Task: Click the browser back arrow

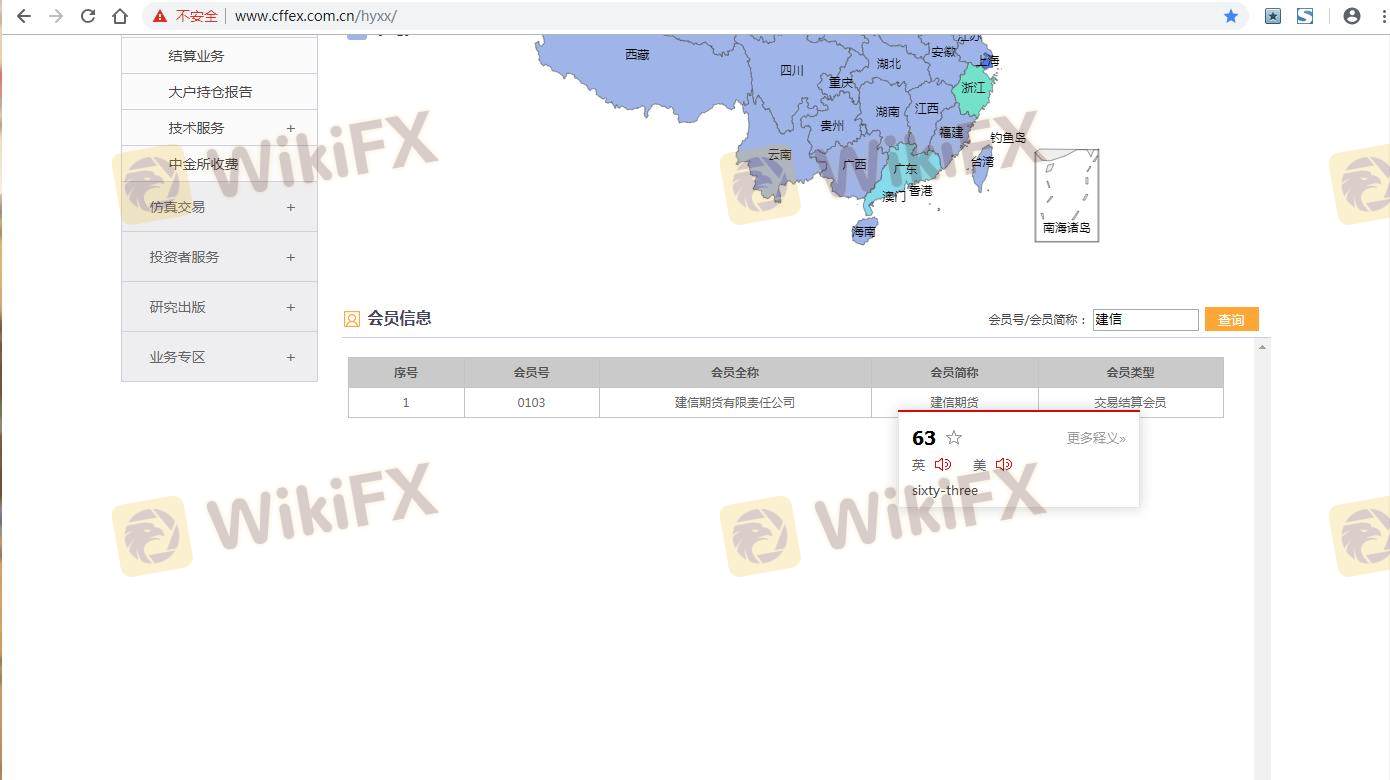Action: [24, 16]
